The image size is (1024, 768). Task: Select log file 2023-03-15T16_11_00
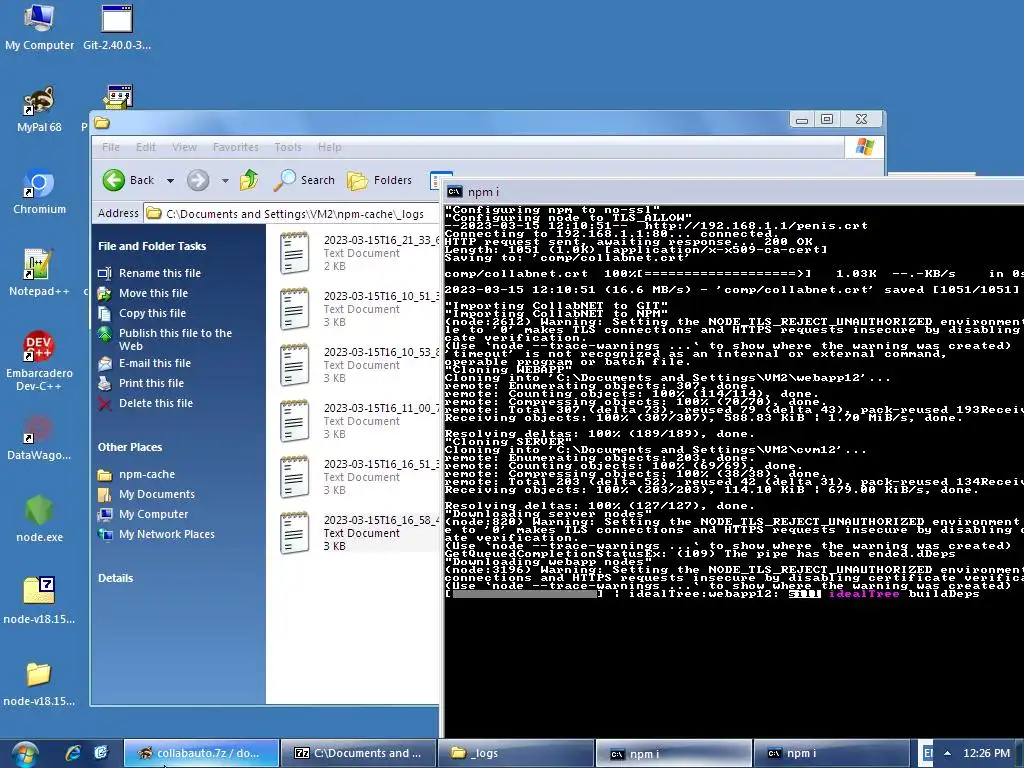(359, 421)
